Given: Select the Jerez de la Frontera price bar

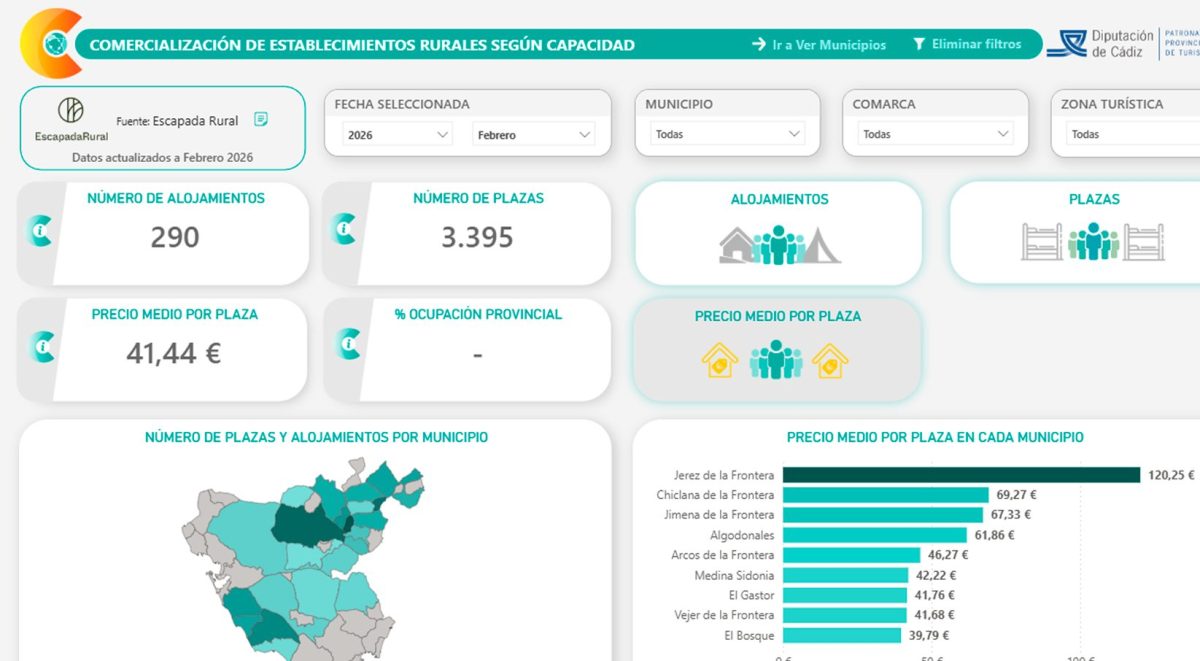Looking at the screenshot, I should tap(960, 475).
